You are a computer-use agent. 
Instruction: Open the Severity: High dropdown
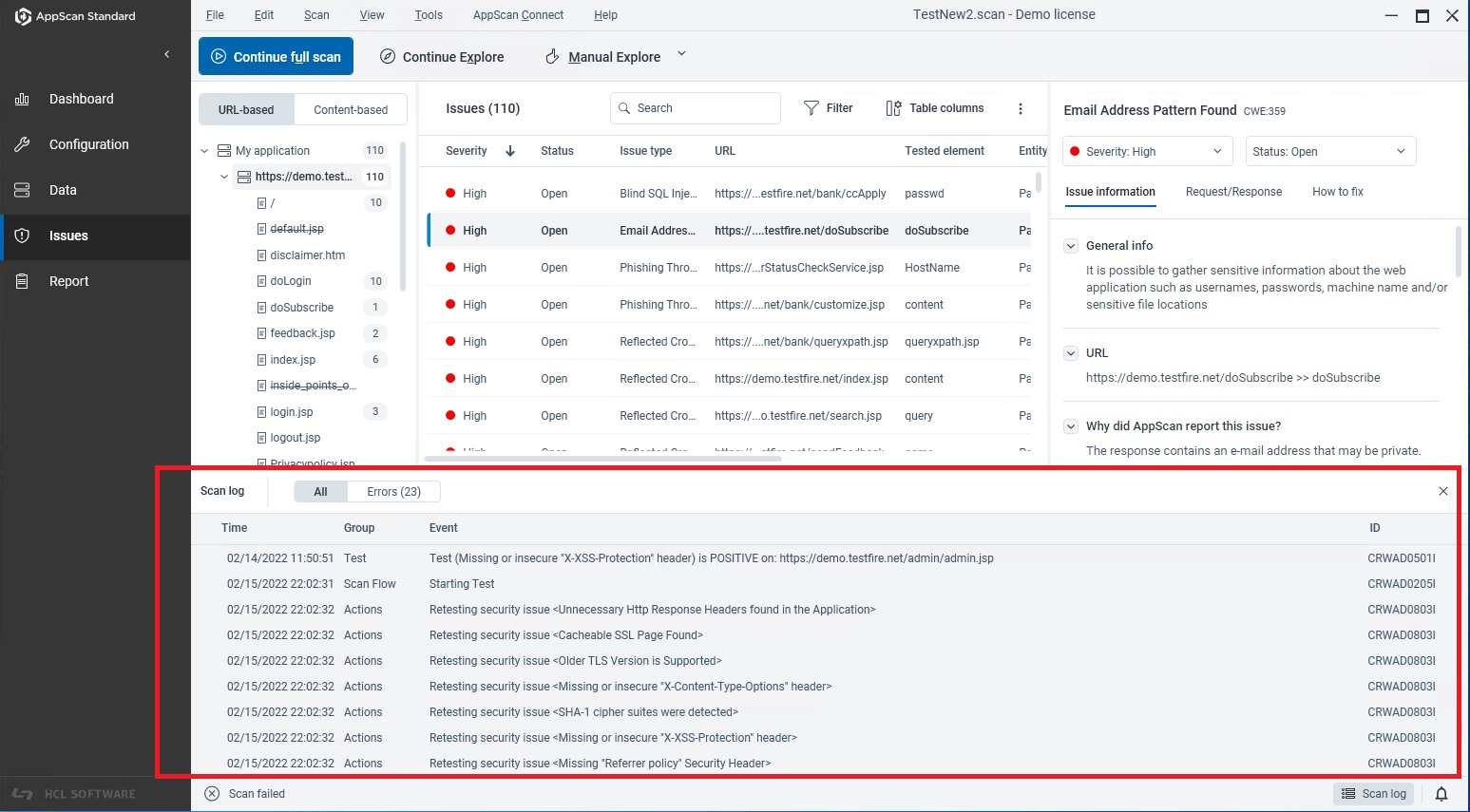pos(1147,152)
